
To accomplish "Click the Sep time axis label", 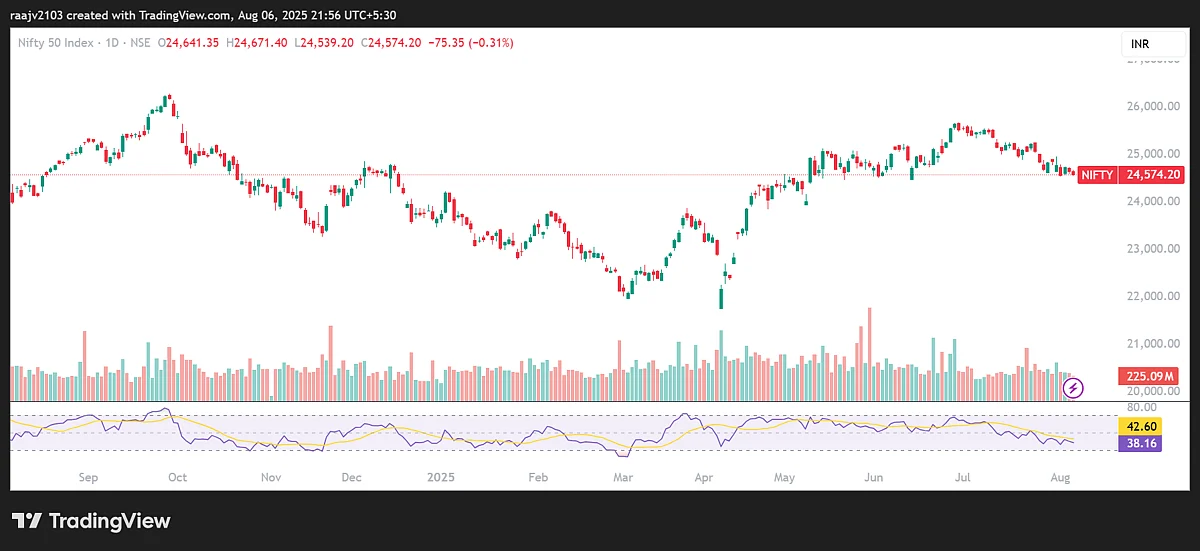I will 88,478.
